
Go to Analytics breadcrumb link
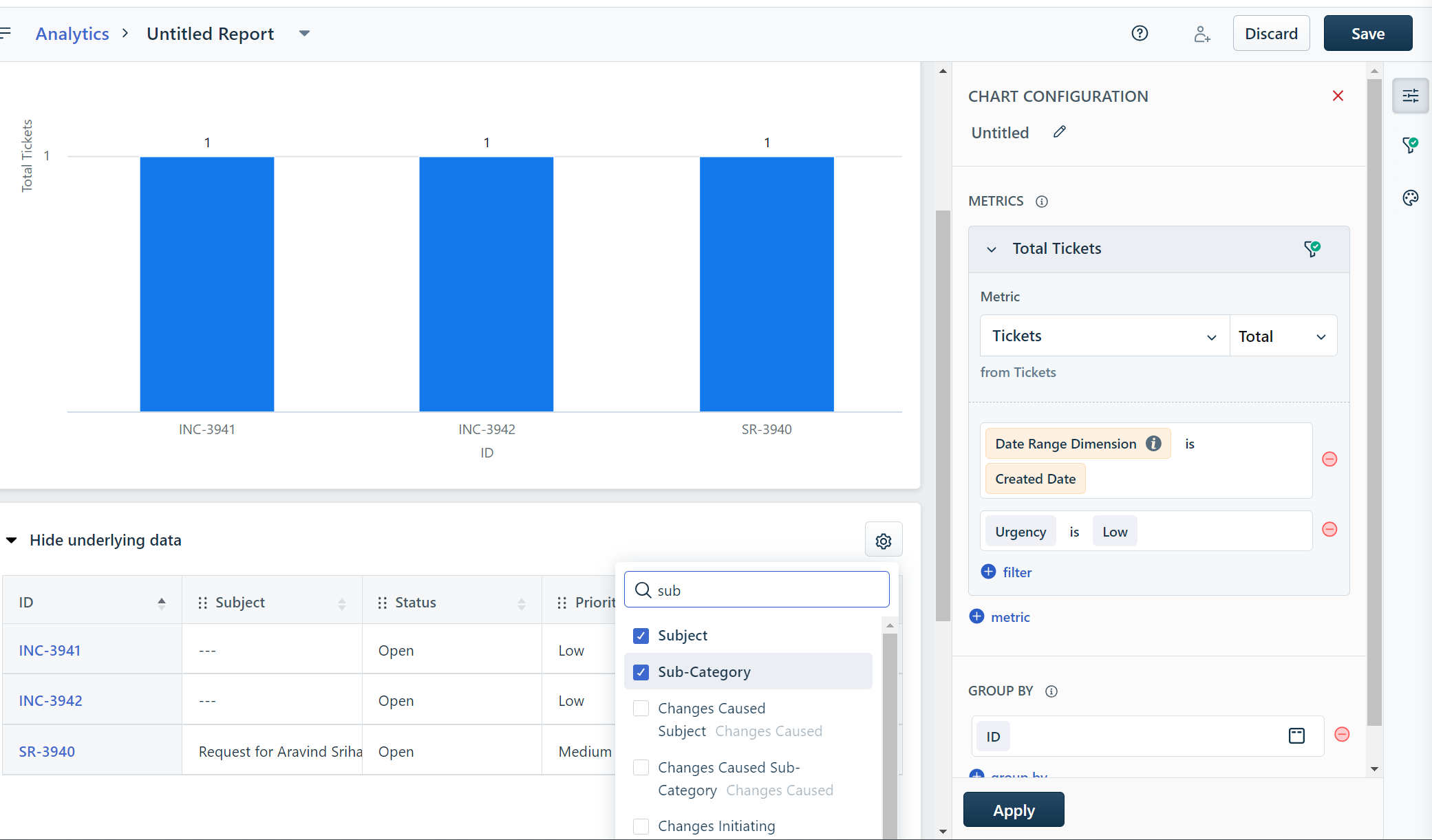[x=72, y=33]
